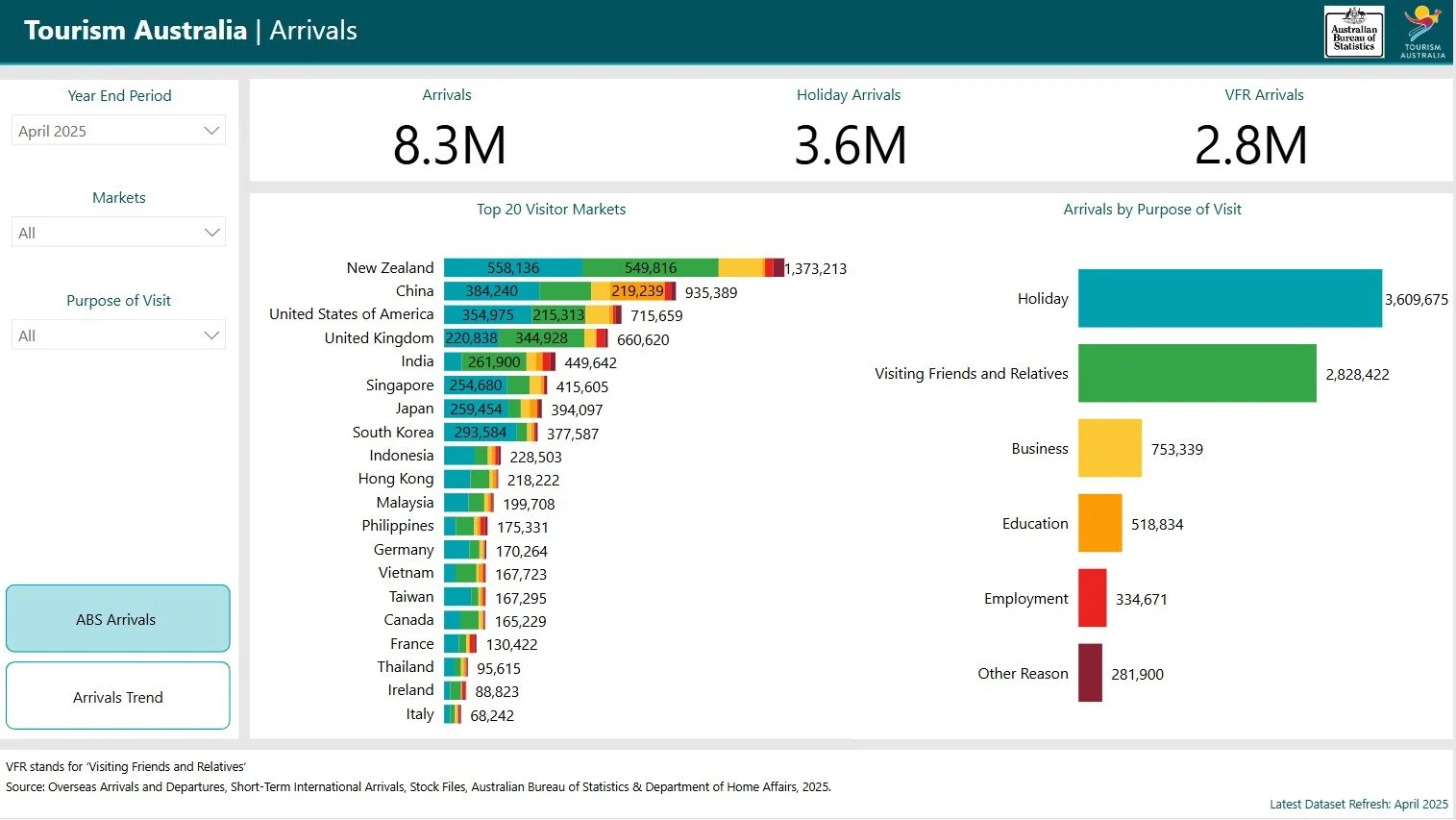This screenshot has width=1456, height=820.
Task: Click the Hong Kong bar in the chart
Action: [x=471, y=480]
